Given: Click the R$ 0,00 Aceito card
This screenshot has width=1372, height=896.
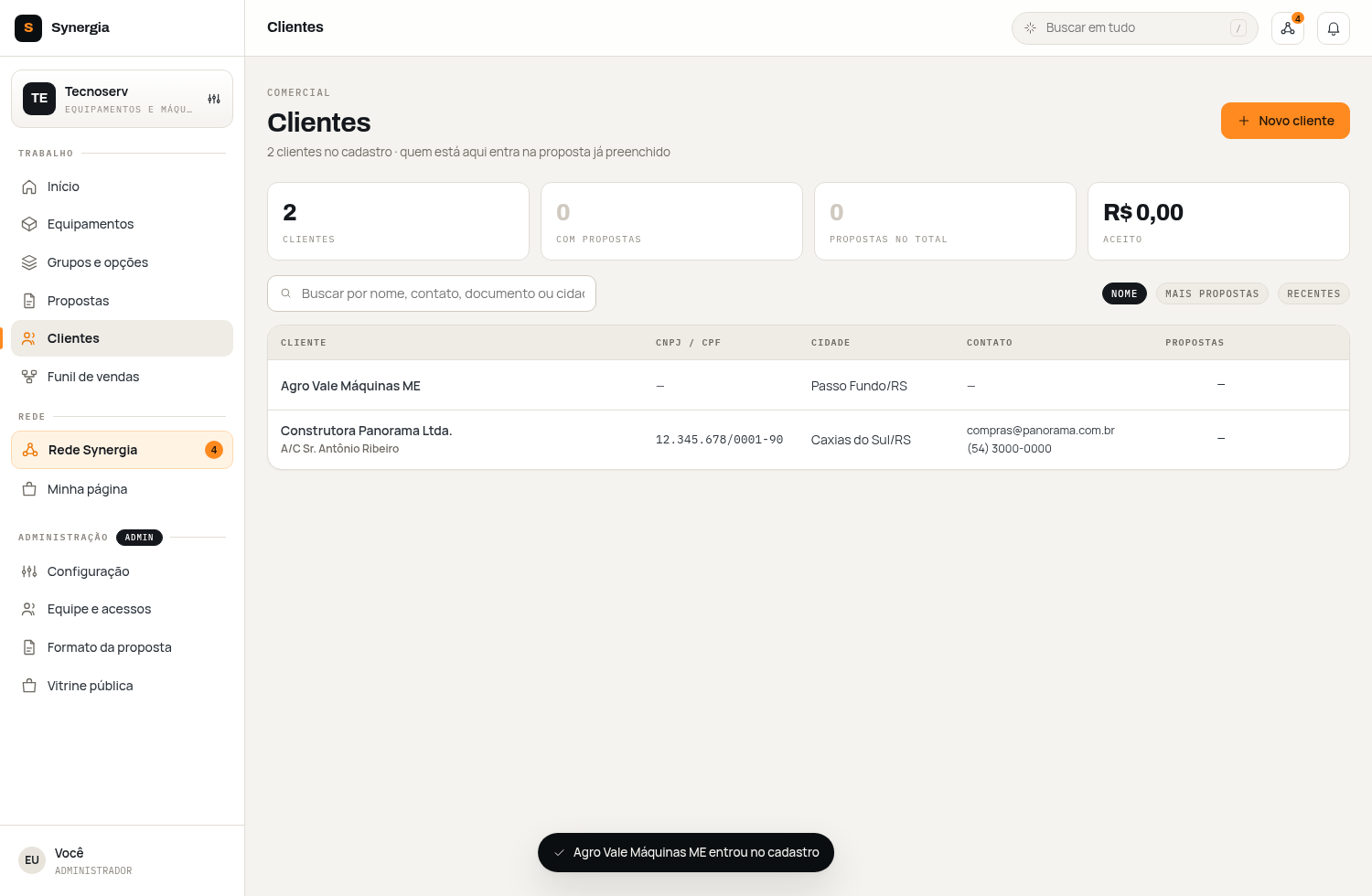Looking at the screenshot, I should click(x=1218, y=221).
